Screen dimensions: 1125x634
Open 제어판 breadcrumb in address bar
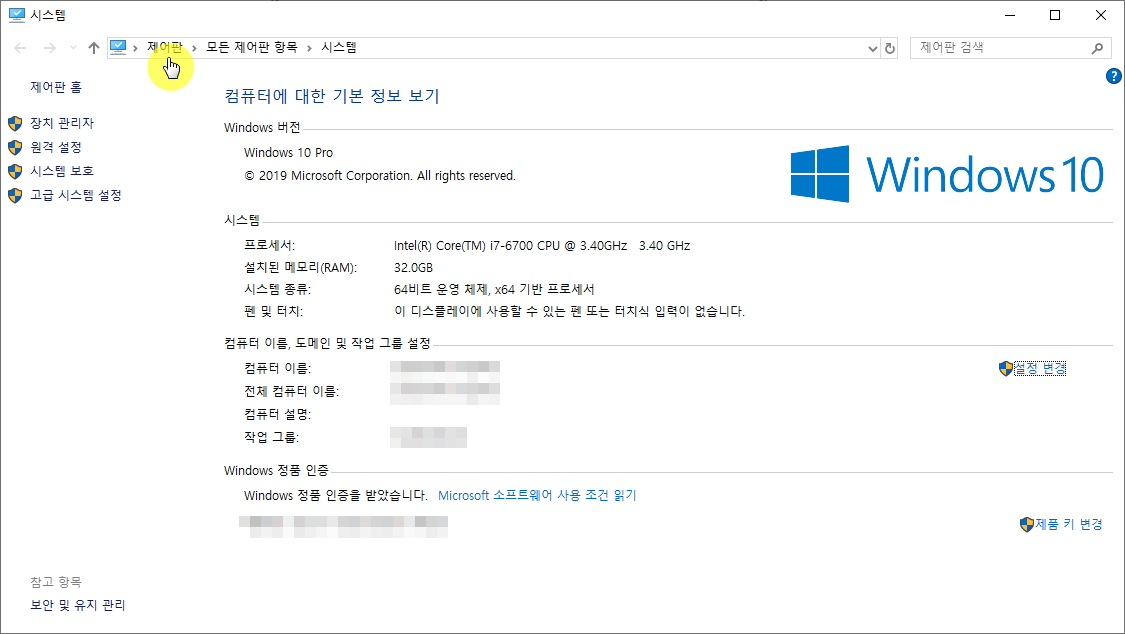click(x=165, y=47)
